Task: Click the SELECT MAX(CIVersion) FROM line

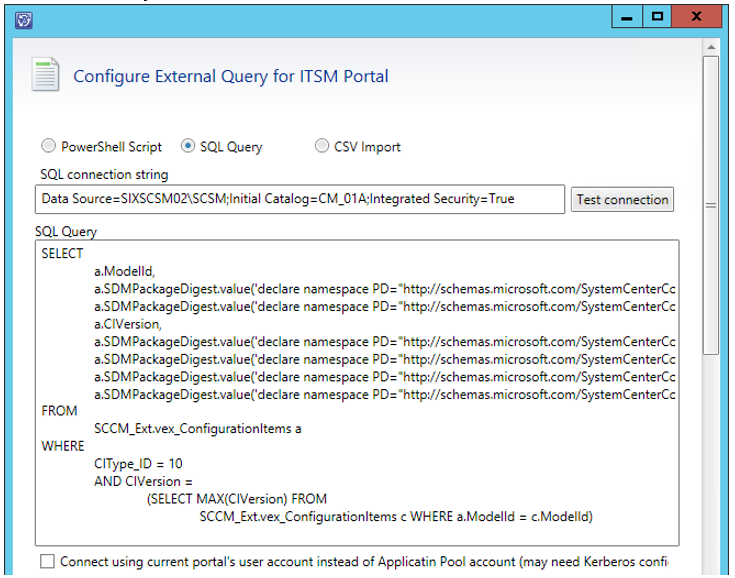Action: pyautogui.click(x=236, y=499)
